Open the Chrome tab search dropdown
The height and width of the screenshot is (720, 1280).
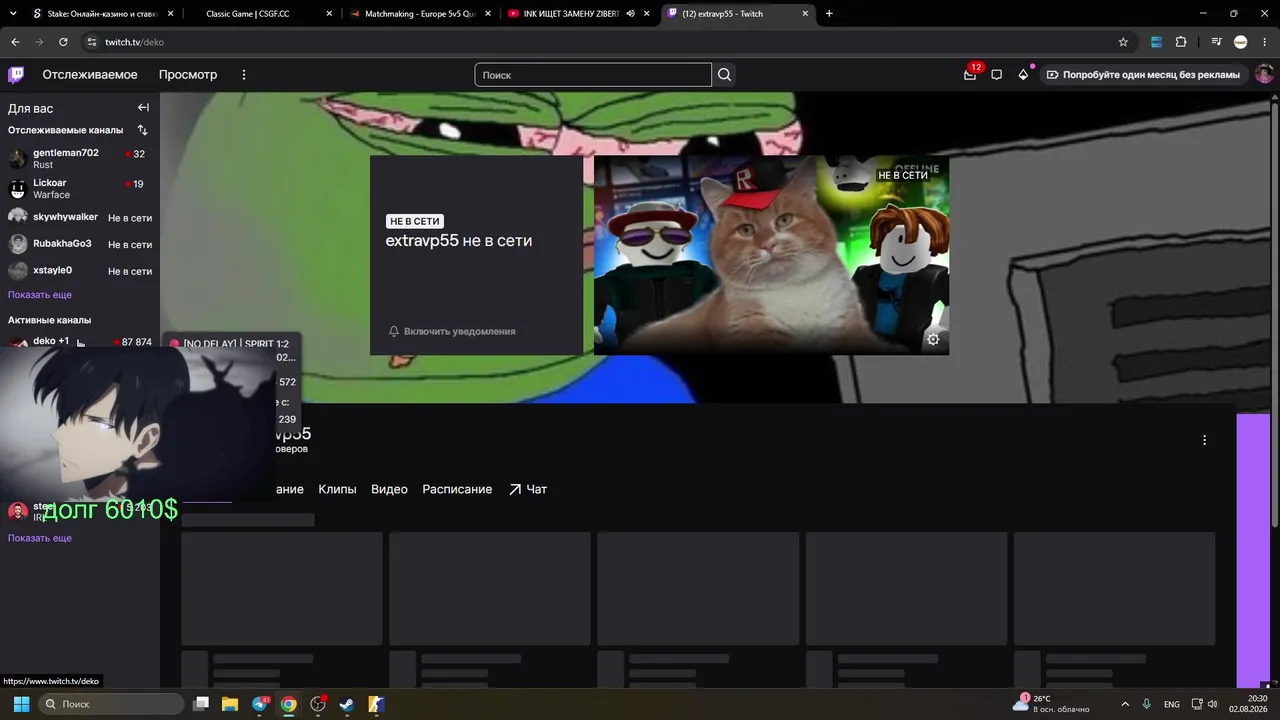coord(15,14)
